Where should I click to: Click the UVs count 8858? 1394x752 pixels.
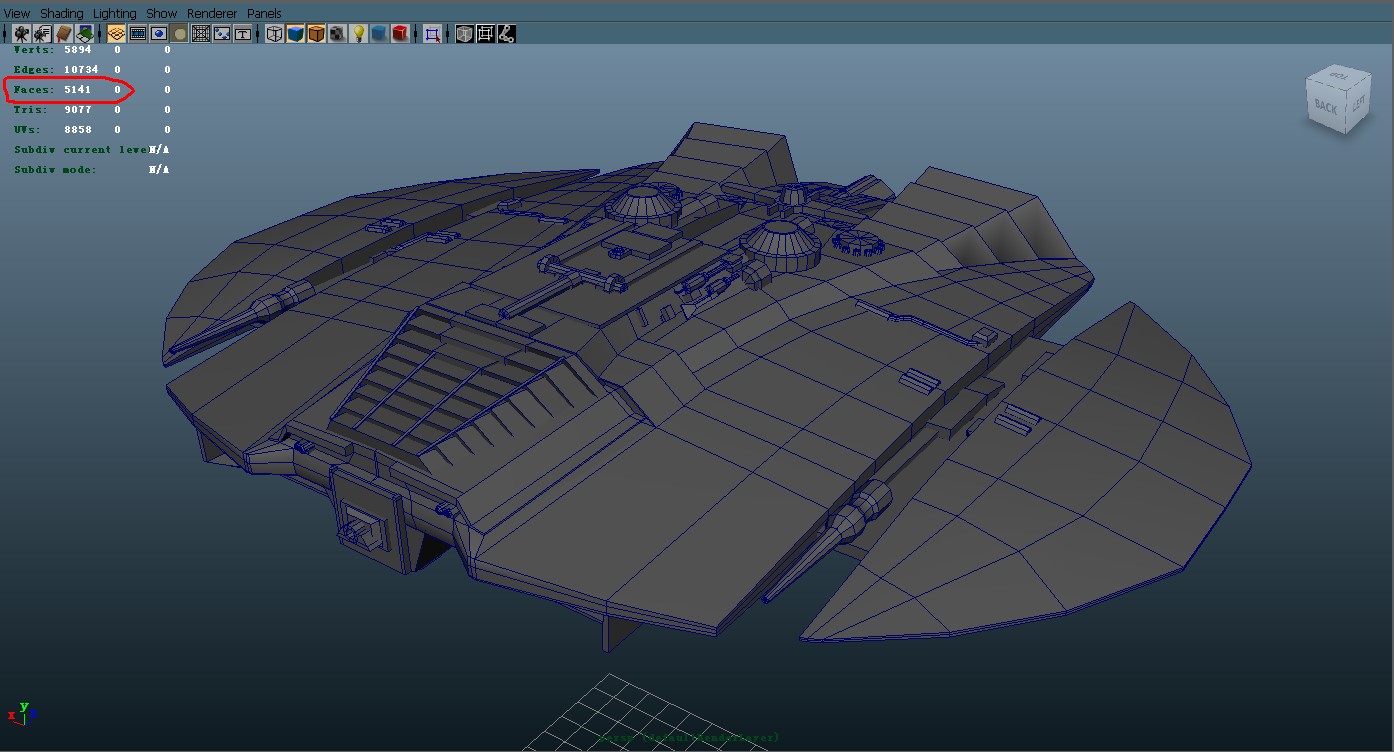click(x=78, y=129)
